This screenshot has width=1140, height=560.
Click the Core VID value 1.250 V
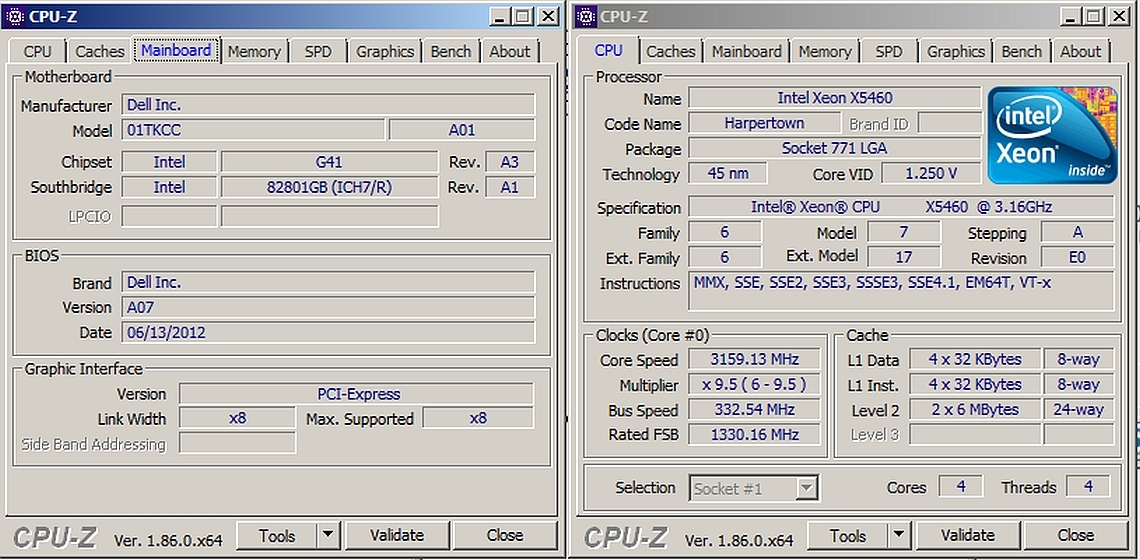tap(931, 173)
